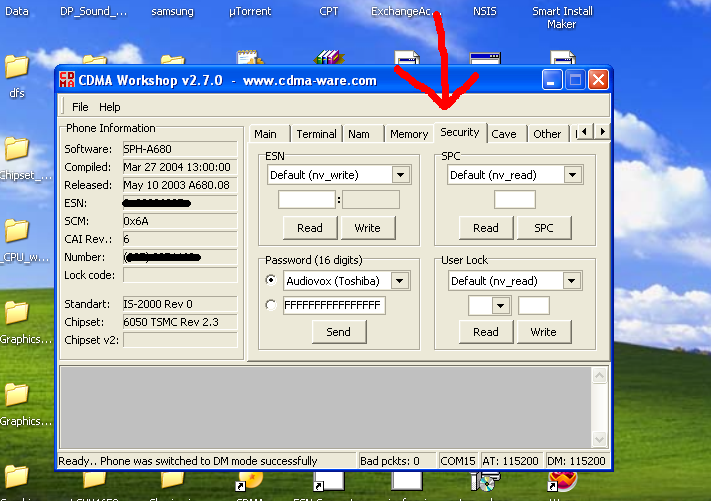
Task: Expand the ESN method dropdown
Action: [401, 175]
